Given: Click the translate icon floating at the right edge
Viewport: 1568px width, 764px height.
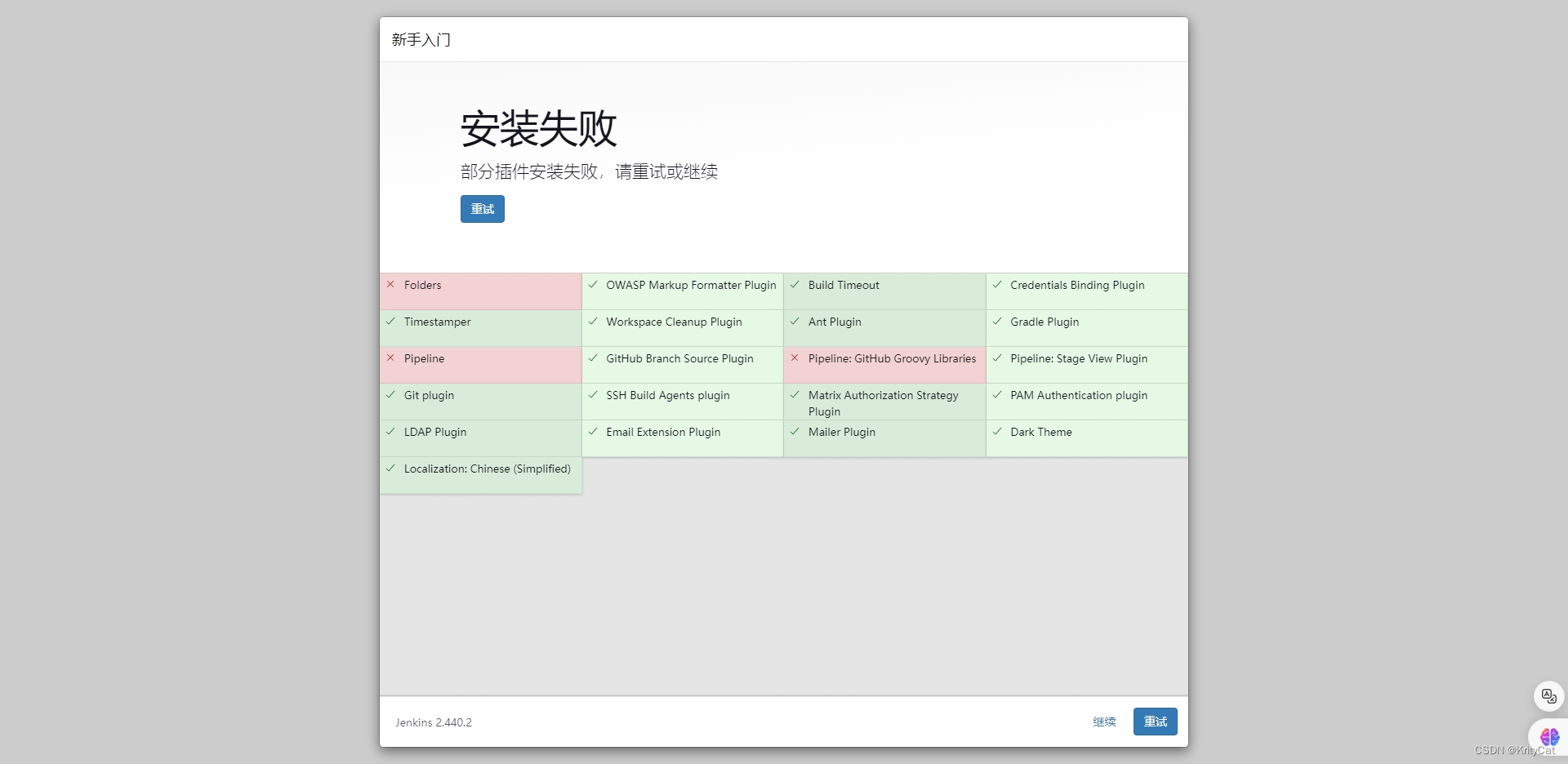Looking at the screenshot, I should (x=1548, y=696).
